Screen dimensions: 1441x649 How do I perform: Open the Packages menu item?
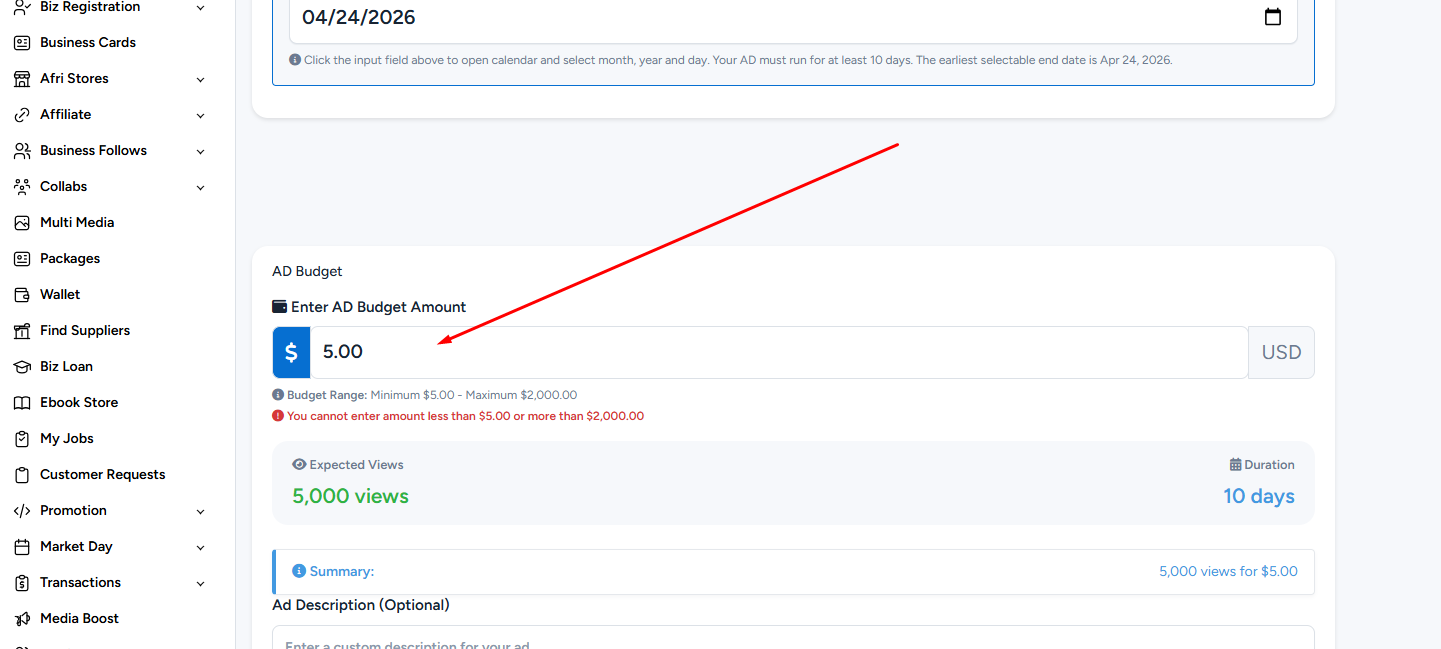tap(70, 259)
